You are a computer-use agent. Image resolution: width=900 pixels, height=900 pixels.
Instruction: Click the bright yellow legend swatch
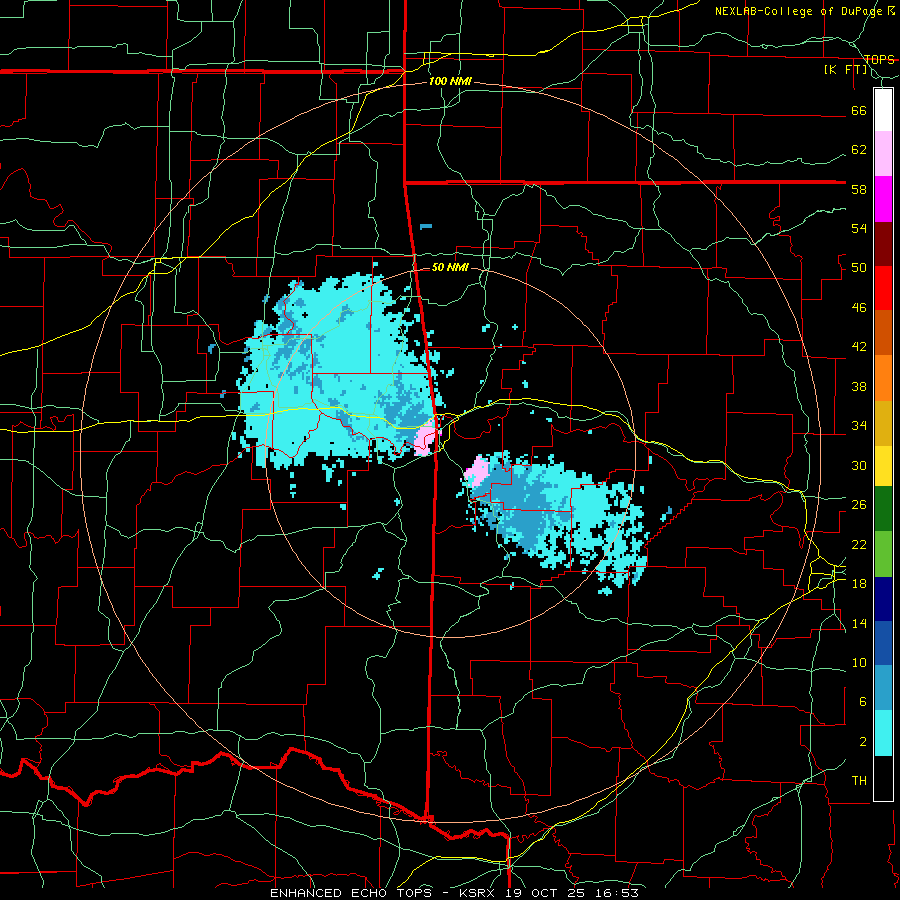pyautogui.click(x=883, y=466)
